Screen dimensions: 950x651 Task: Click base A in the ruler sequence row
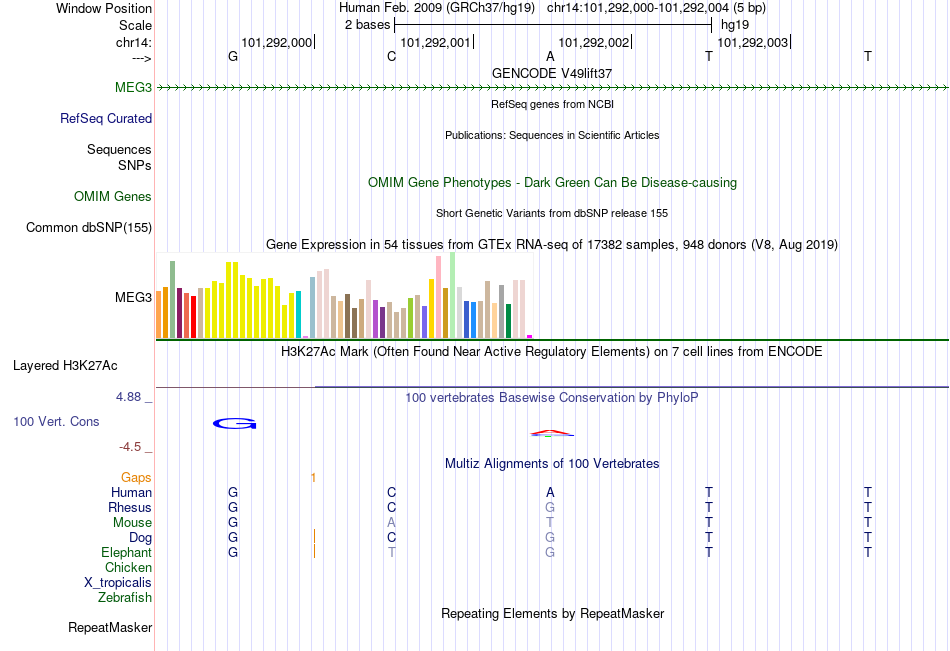pyautogui.click(x=550, y=56)
